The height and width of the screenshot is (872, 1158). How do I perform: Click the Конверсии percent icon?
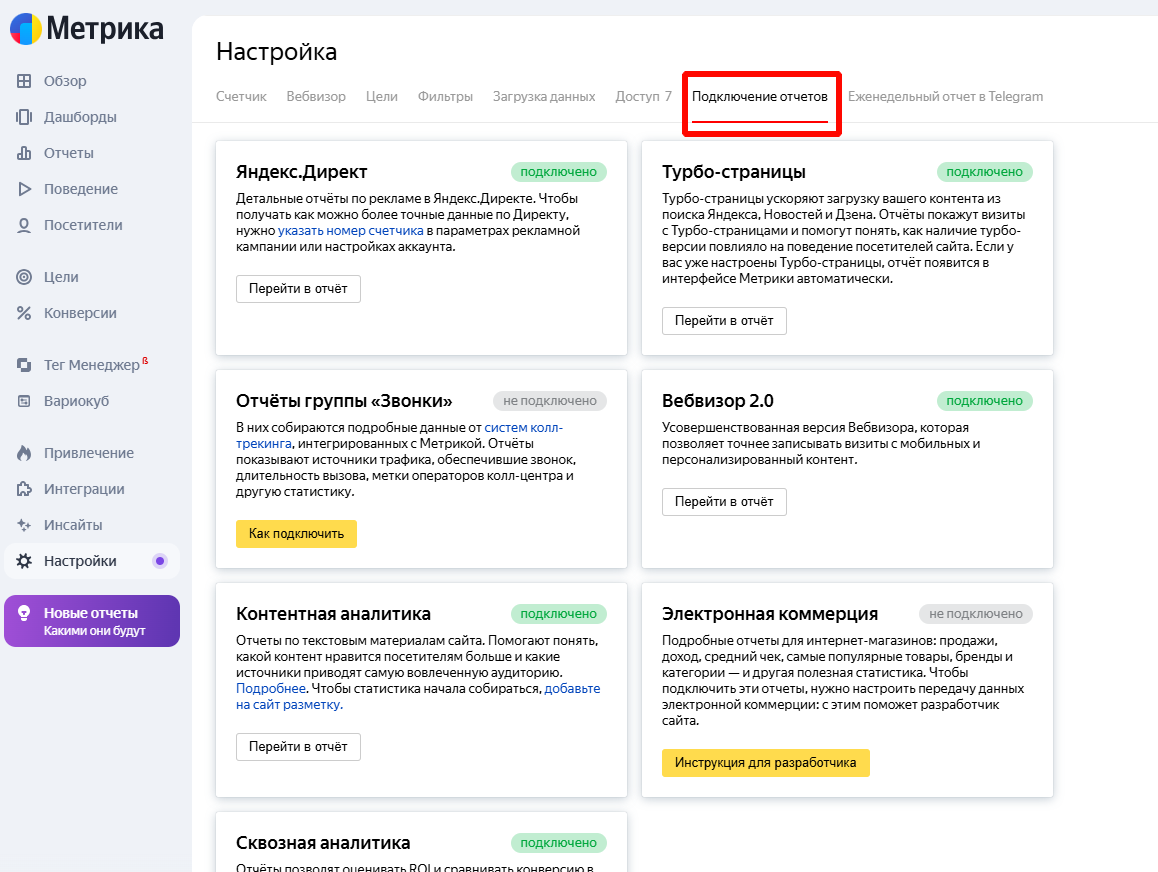(x=24, y=313)
